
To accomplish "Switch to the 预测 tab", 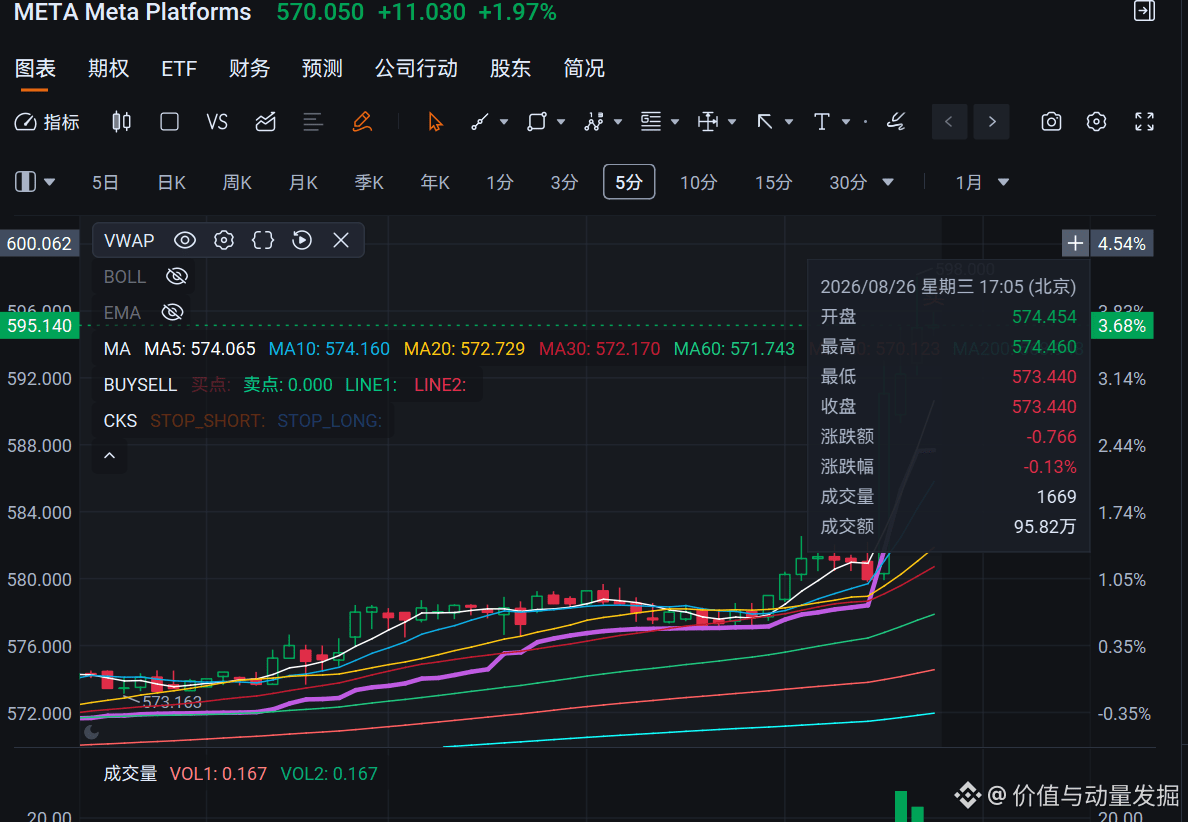I will point(322,68).
